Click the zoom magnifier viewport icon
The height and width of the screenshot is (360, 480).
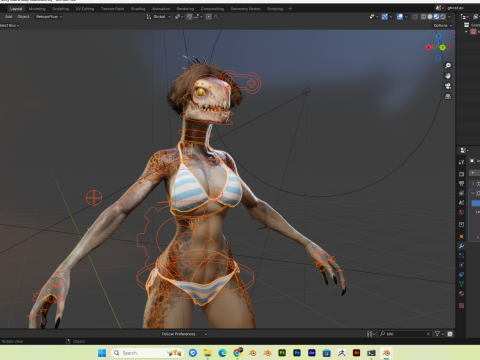tap(448, 66)
